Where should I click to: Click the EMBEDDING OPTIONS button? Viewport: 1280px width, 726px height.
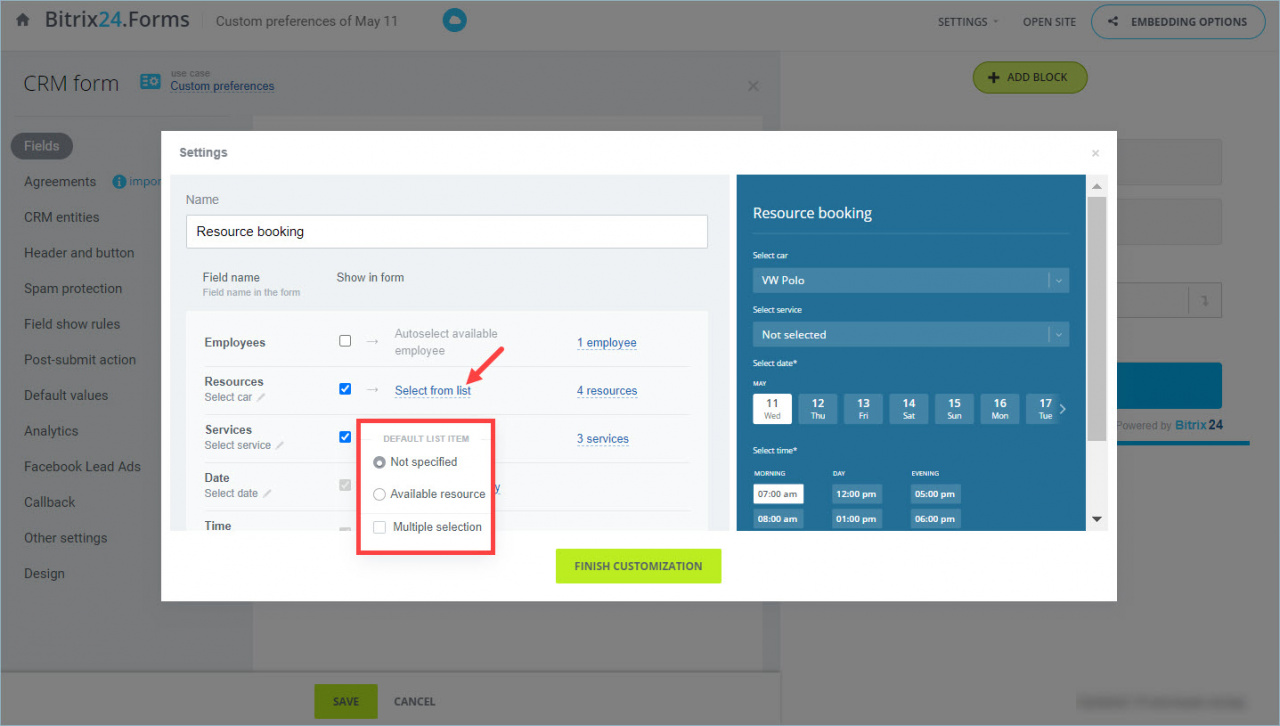(1177, 22)
